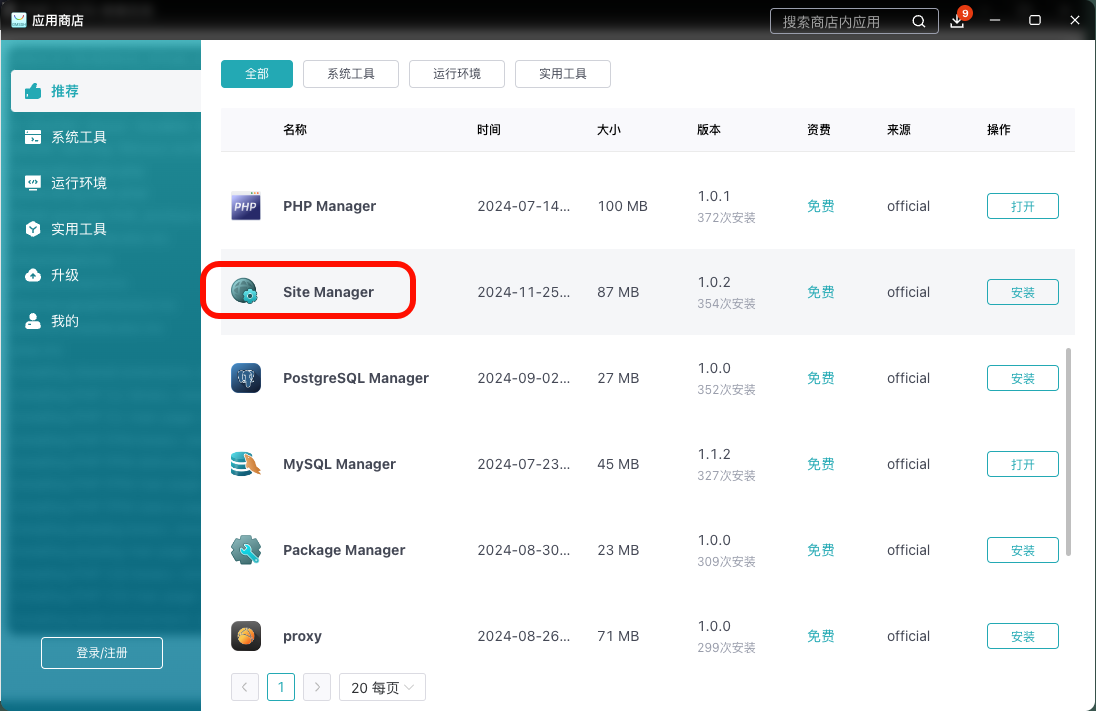Click the 登录/注册 button
Image resolution: width=1096 pixels, height=711 pixels.
[101, 653]
